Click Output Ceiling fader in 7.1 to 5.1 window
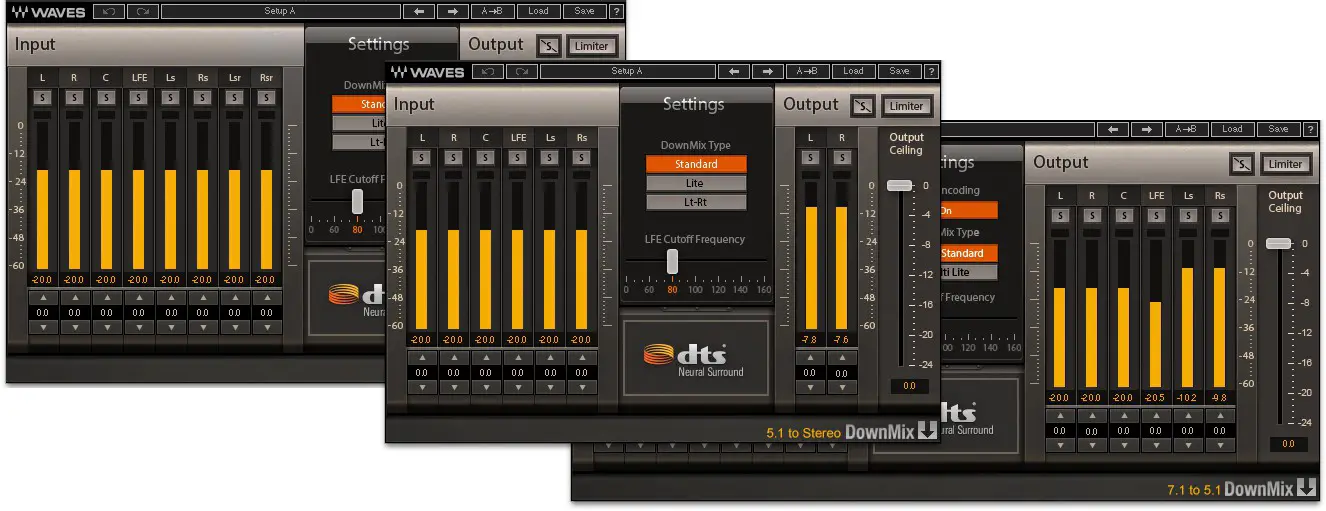Screen dimensions: 1326x511 pos(1279,243)
